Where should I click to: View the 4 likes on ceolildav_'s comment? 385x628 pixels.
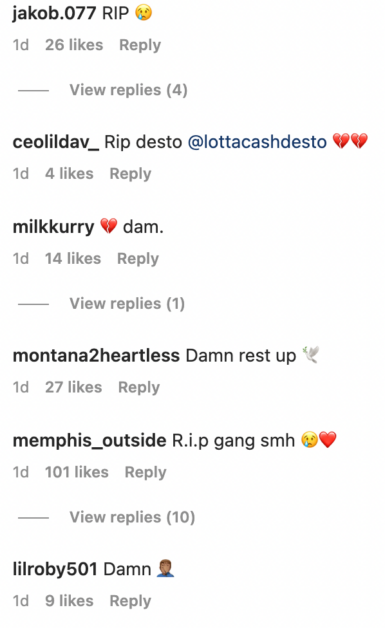(x=69, y=173)
